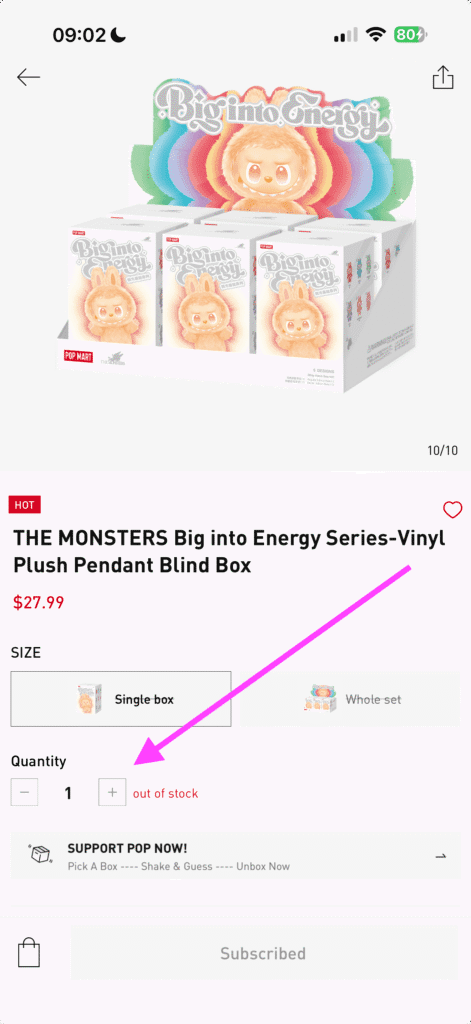
Task: Open the share icon at top right
Action: tap(442, 76)
